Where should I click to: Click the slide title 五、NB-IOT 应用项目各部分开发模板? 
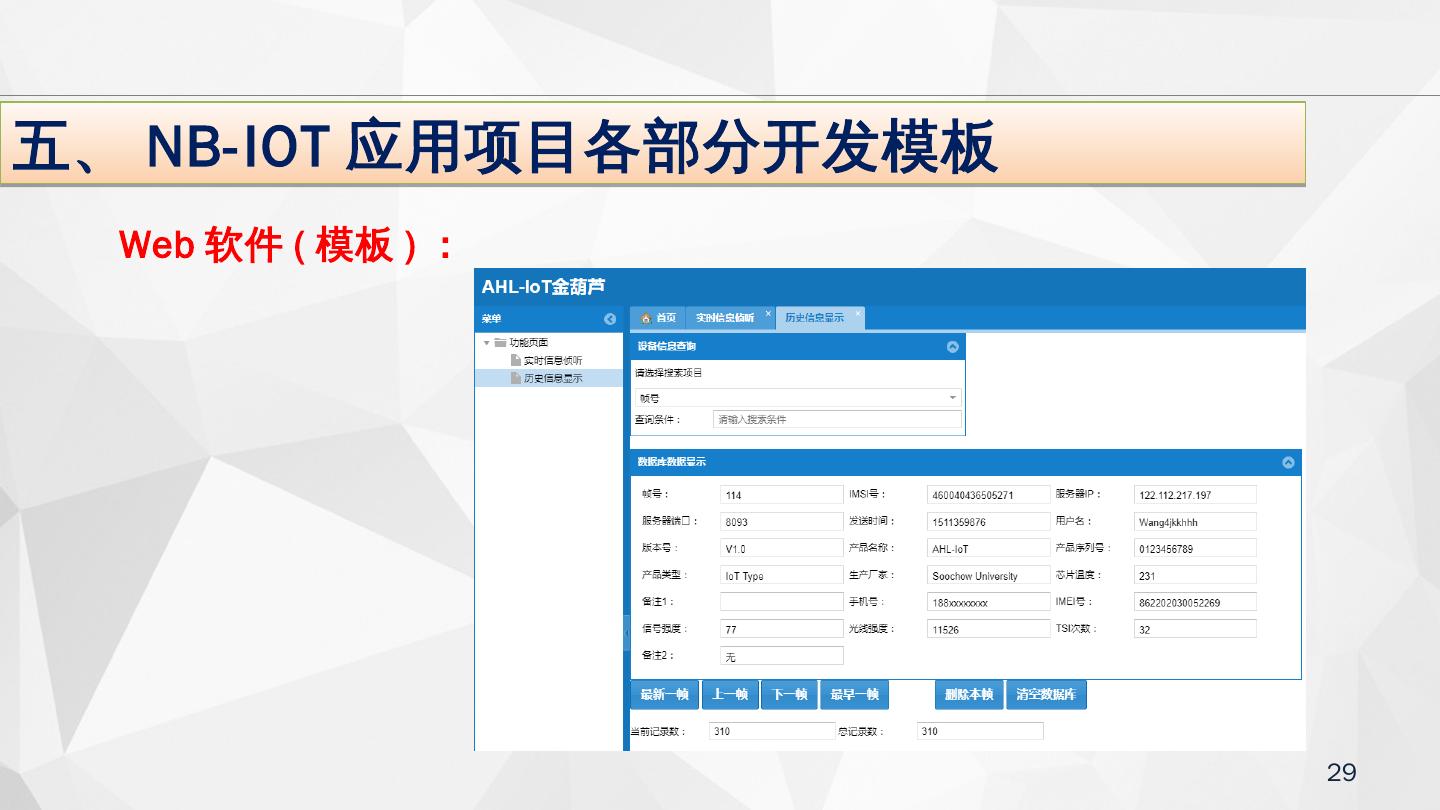coord(505,146)
